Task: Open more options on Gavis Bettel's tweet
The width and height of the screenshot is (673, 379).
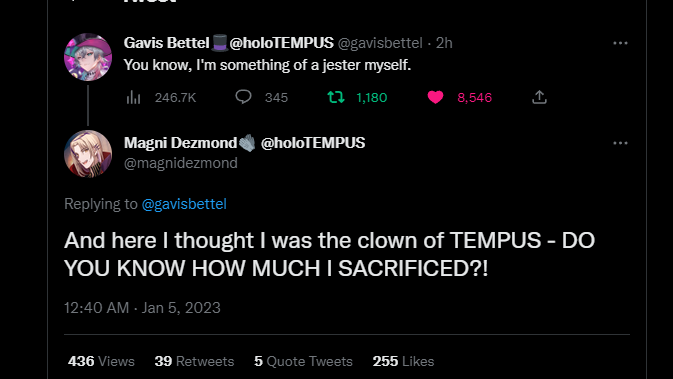Action: 620,43
